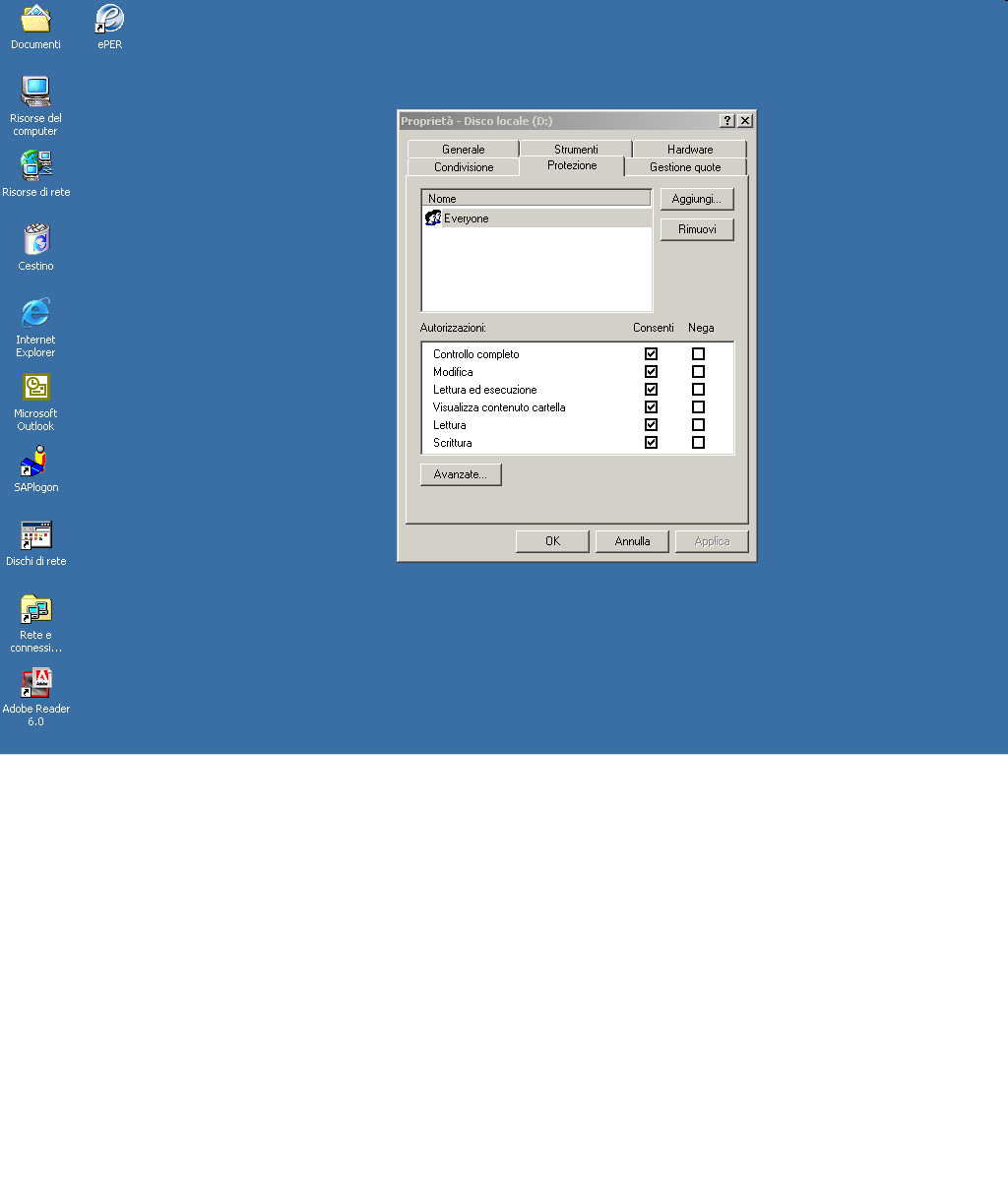Launch the ePER desktop shortcut
Screen dimensions: 1008x1181
click(x=109, y=20)
